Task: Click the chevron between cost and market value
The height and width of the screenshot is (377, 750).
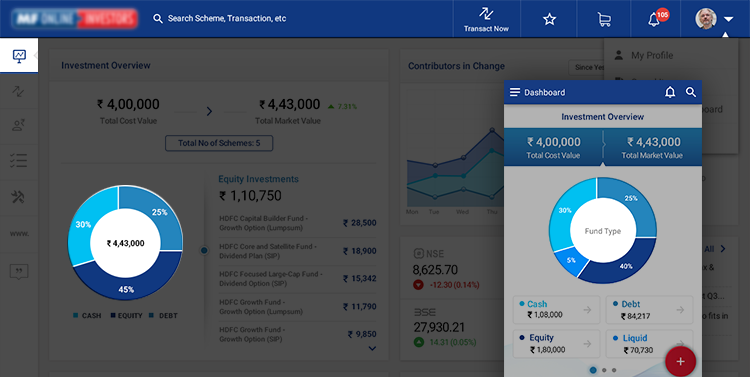Action: (209, 111)
